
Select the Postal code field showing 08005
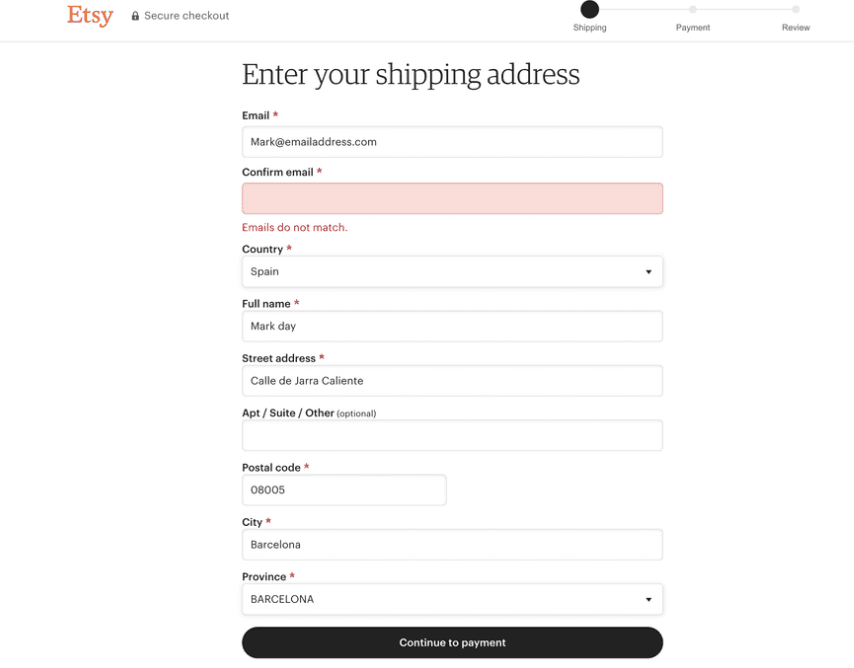[344, 490]
